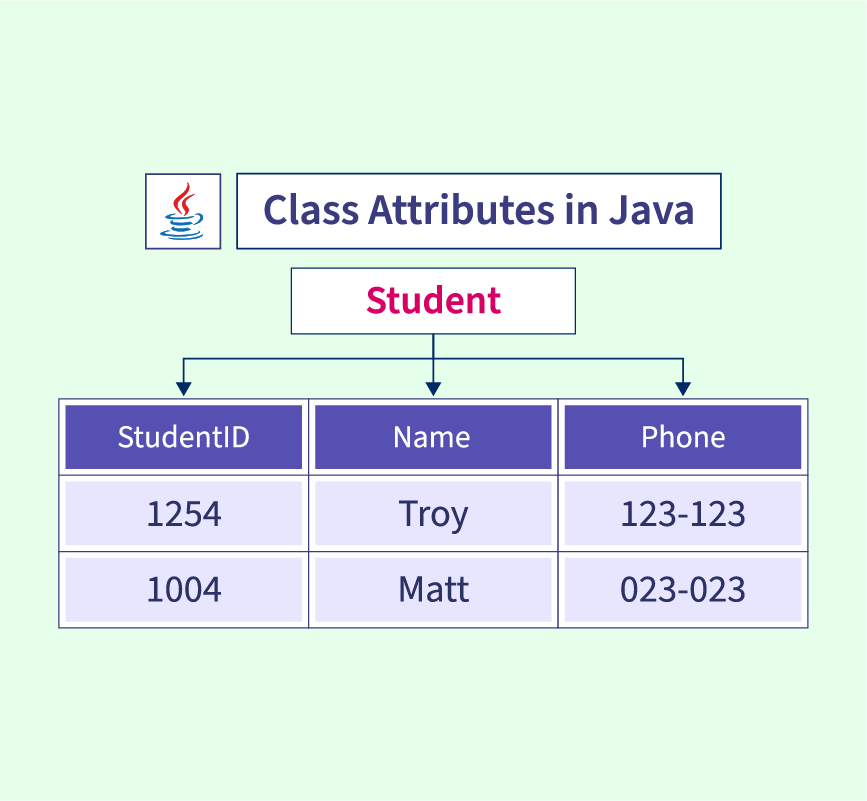
Task: Click the cell containing 1254
Action: (x=184, y=513)
